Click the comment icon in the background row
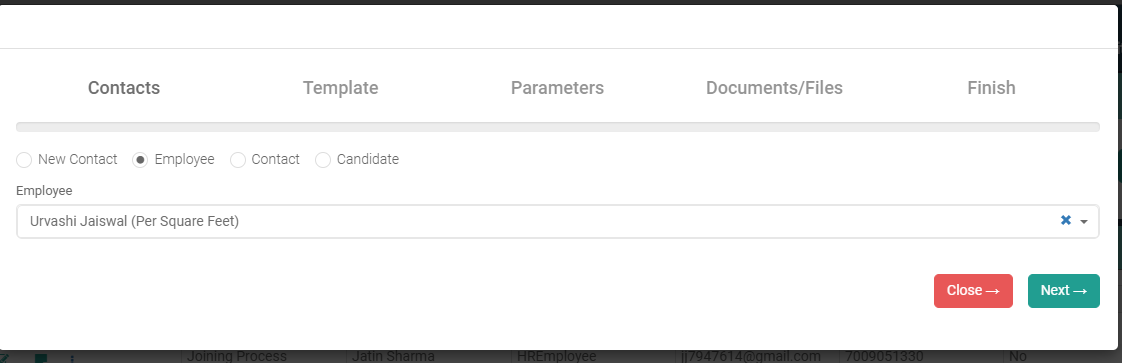Viewport: 1122px width, 363px height. [41, 358]
